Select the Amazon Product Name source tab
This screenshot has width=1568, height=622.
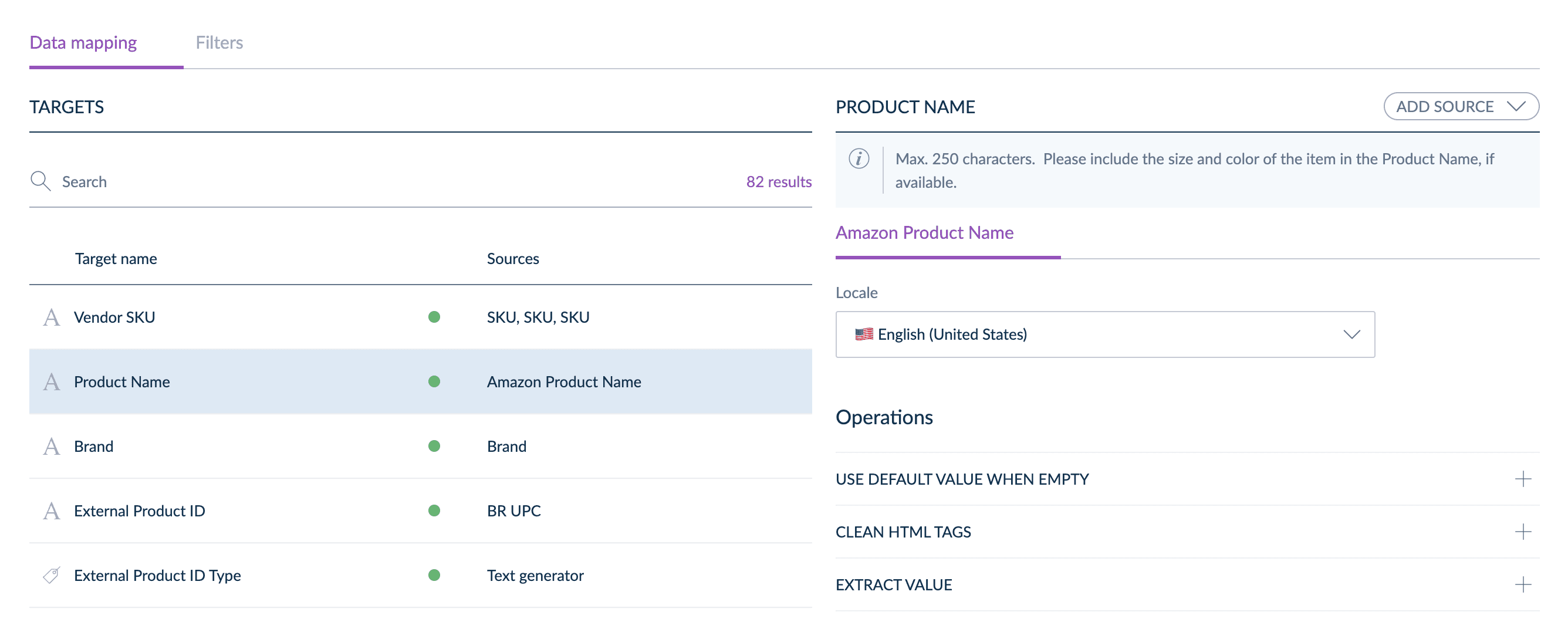924,232
